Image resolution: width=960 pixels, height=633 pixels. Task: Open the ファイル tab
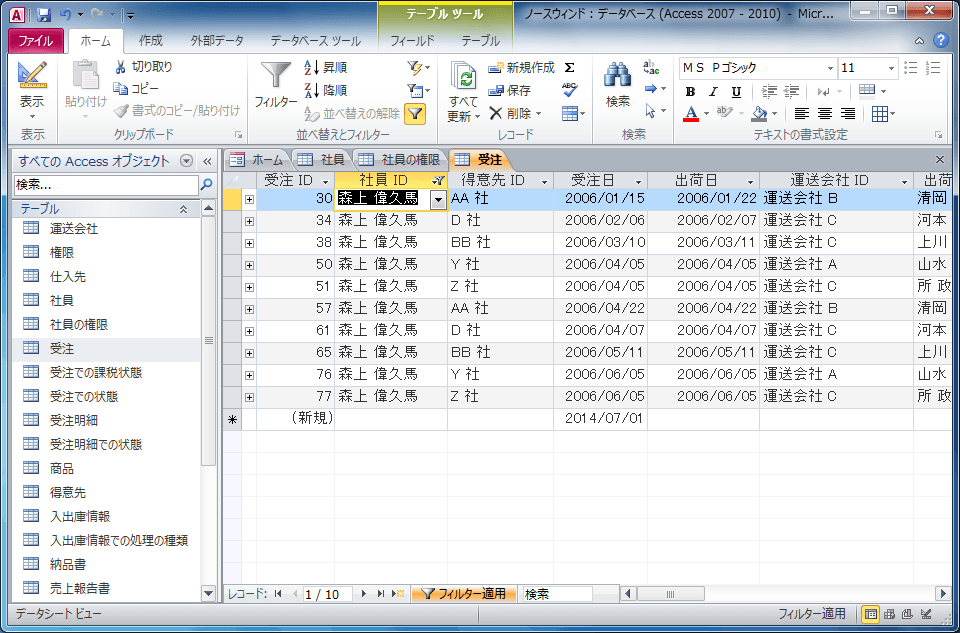pyautogui.click(x=36, y=41)
